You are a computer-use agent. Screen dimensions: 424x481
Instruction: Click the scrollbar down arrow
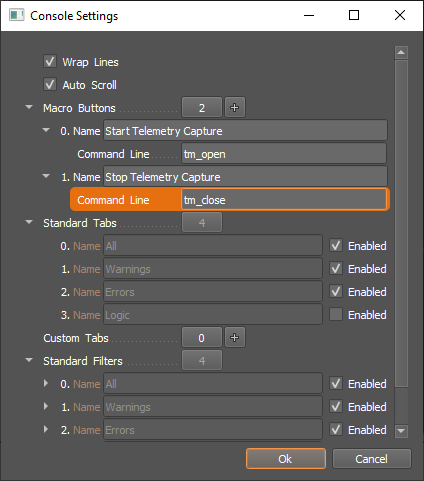401,430
